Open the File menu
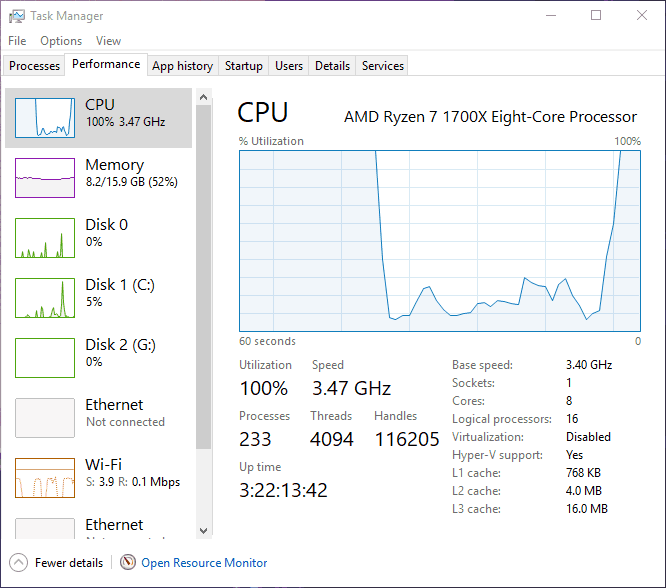This screenshot has height=588, width=666. click(x=17, y=41)
